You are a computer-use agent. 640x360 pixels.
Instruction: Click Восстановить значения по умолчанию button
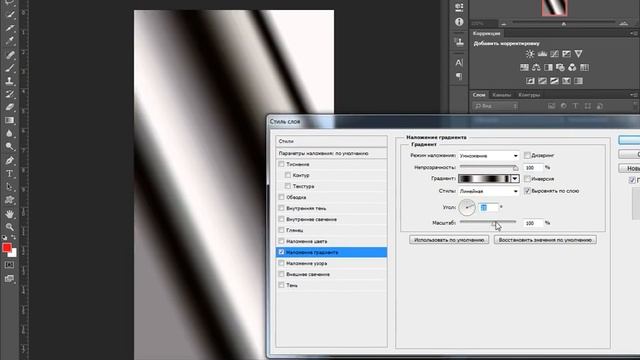(x=545, y=240)
